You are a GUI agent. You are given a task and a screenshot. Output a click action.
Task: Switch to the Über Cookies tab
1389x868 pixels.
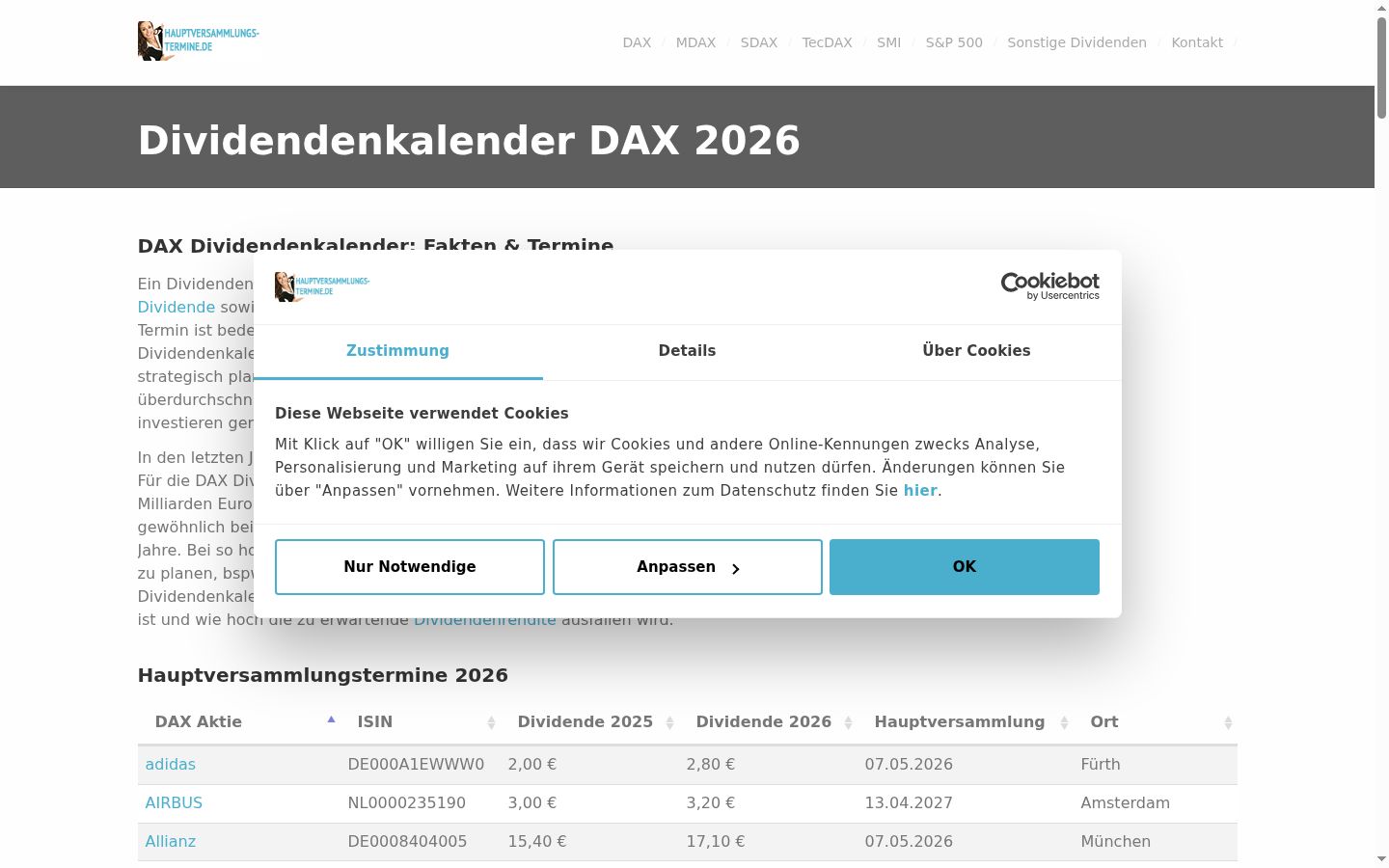(976, 351)
